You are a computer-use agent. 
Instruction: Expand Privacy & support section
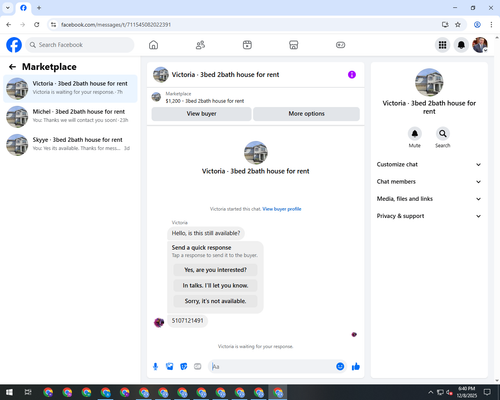click(429, 216)
